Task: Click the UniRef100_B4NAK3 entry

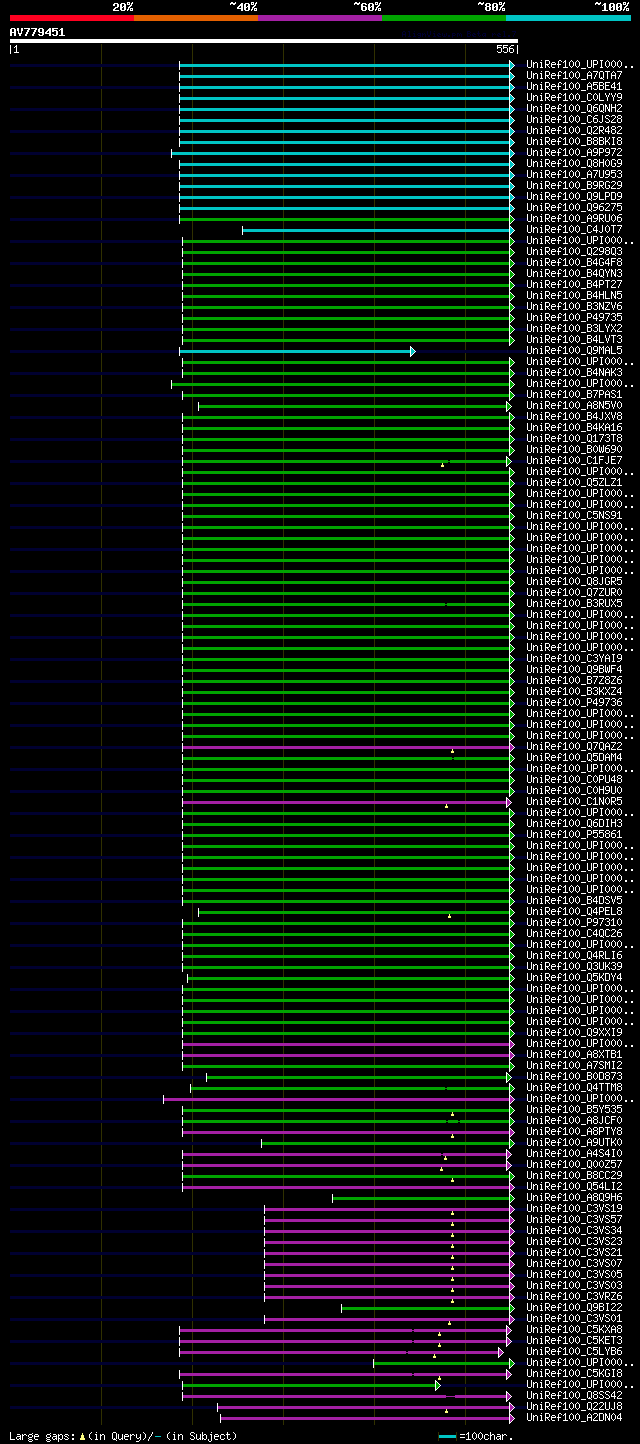Action: click(574, 373)
